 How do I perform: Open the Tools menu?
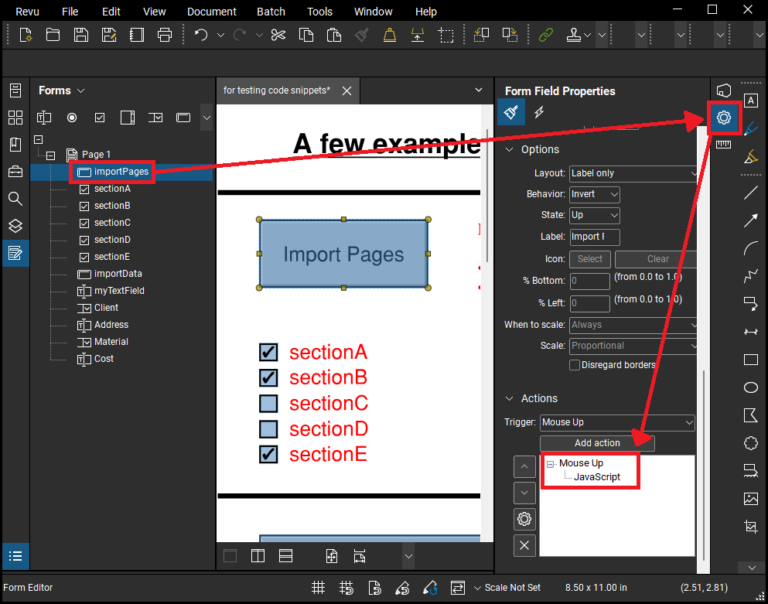click(320, 11)
